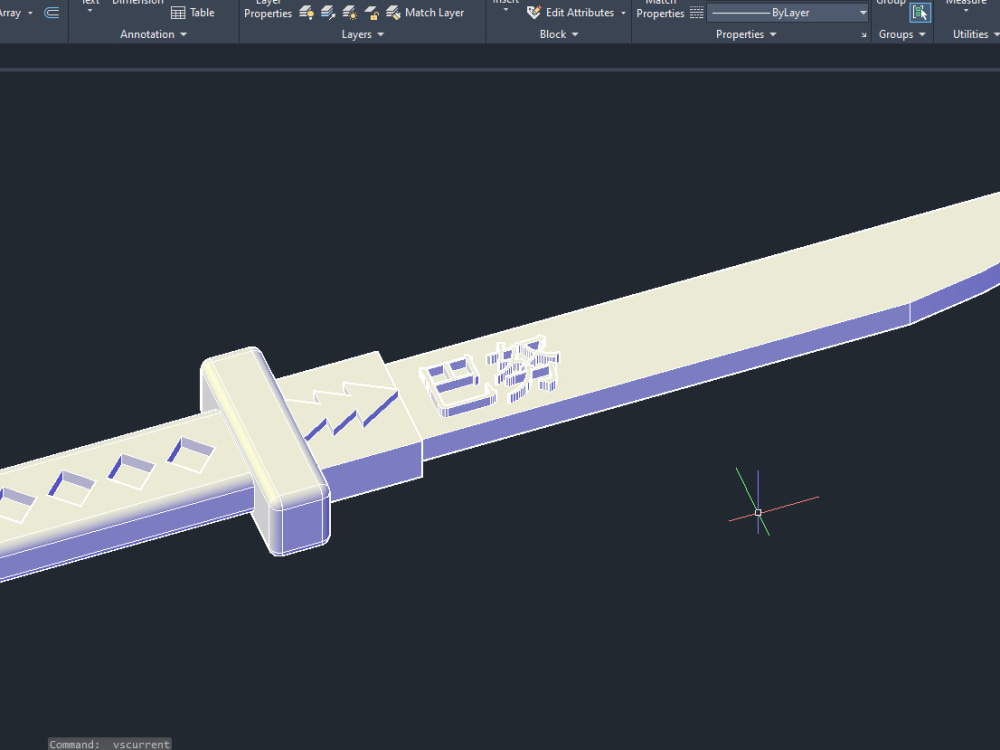The image size is (1000, 750).
Task: Open the Measure tool menu
Action: click(964, 10)
